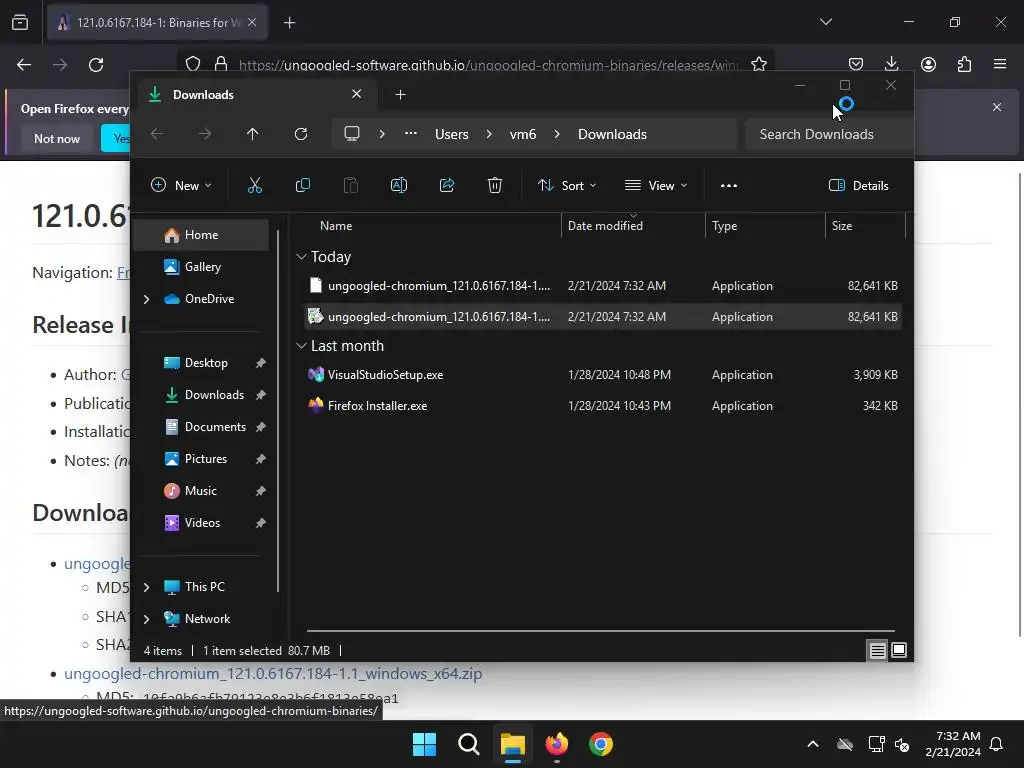The image size is (1024, 768).
Task: Select Firefox Installer.exe file
Action: tap(603, 406)
